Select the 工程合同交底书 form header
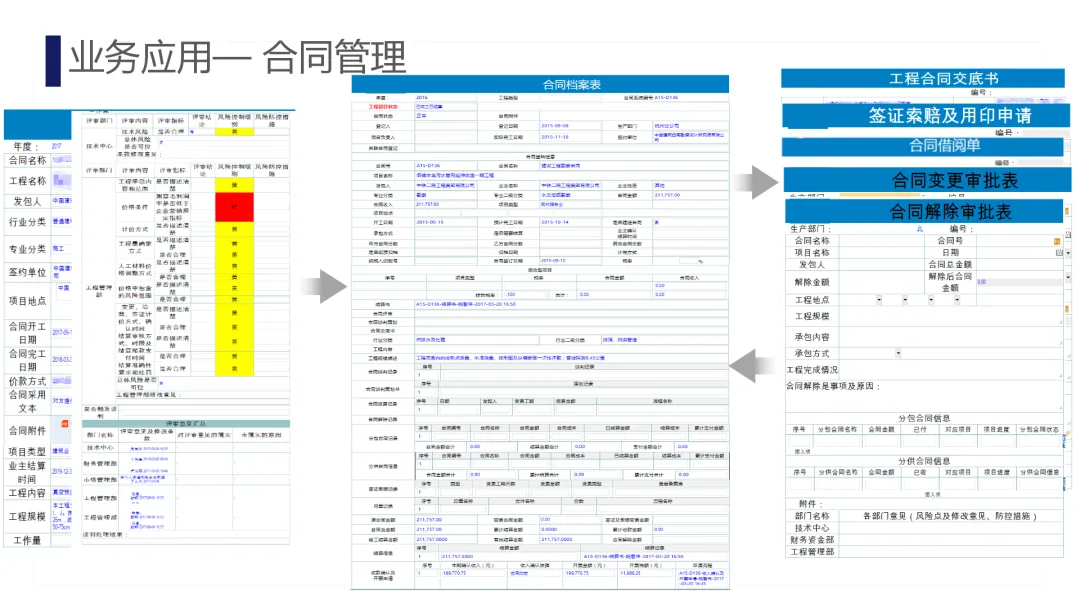The image size is (1080, 608). point(923,78)
